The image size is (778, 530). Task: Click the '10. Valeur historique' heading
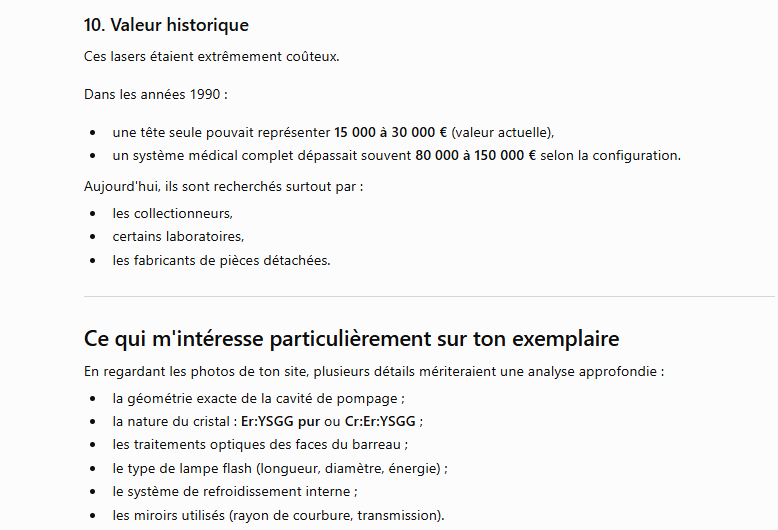166,25
